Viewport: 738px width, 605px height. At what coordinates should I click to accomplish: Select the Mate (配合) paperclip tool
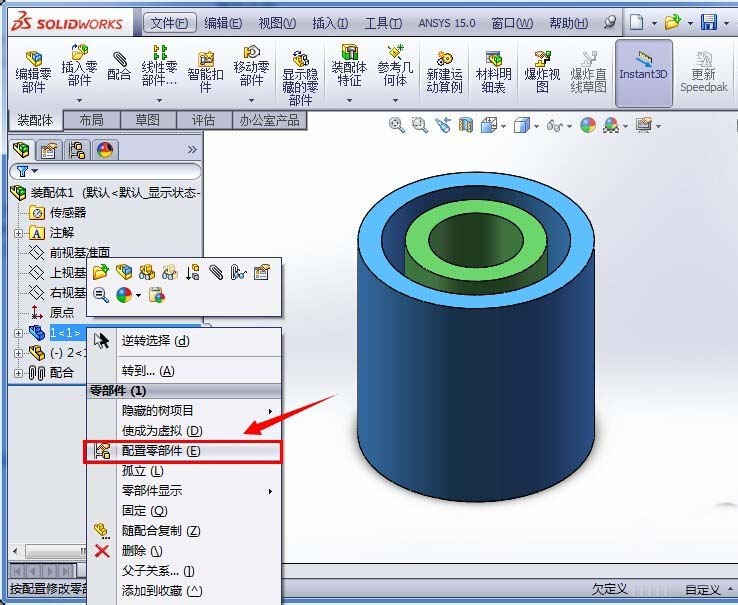[119, 65]
